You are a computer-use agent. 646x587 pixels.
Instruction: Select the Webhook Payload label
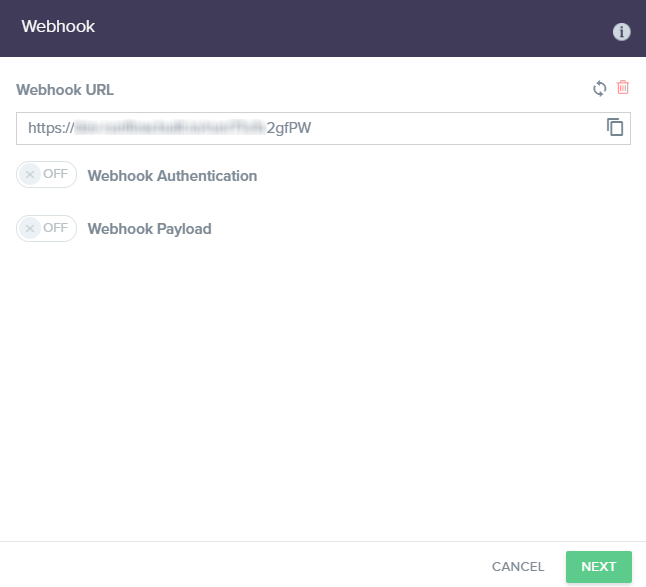pos(150,229)
